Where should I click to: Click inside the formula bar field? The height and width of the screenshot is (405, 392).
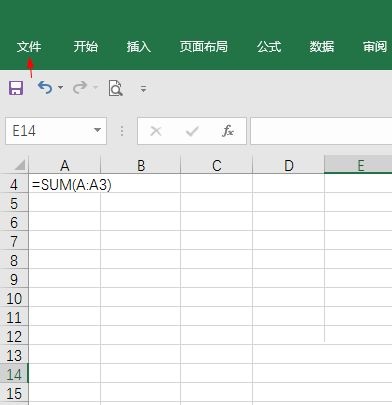pyautogui.click(x=321, y=131)
